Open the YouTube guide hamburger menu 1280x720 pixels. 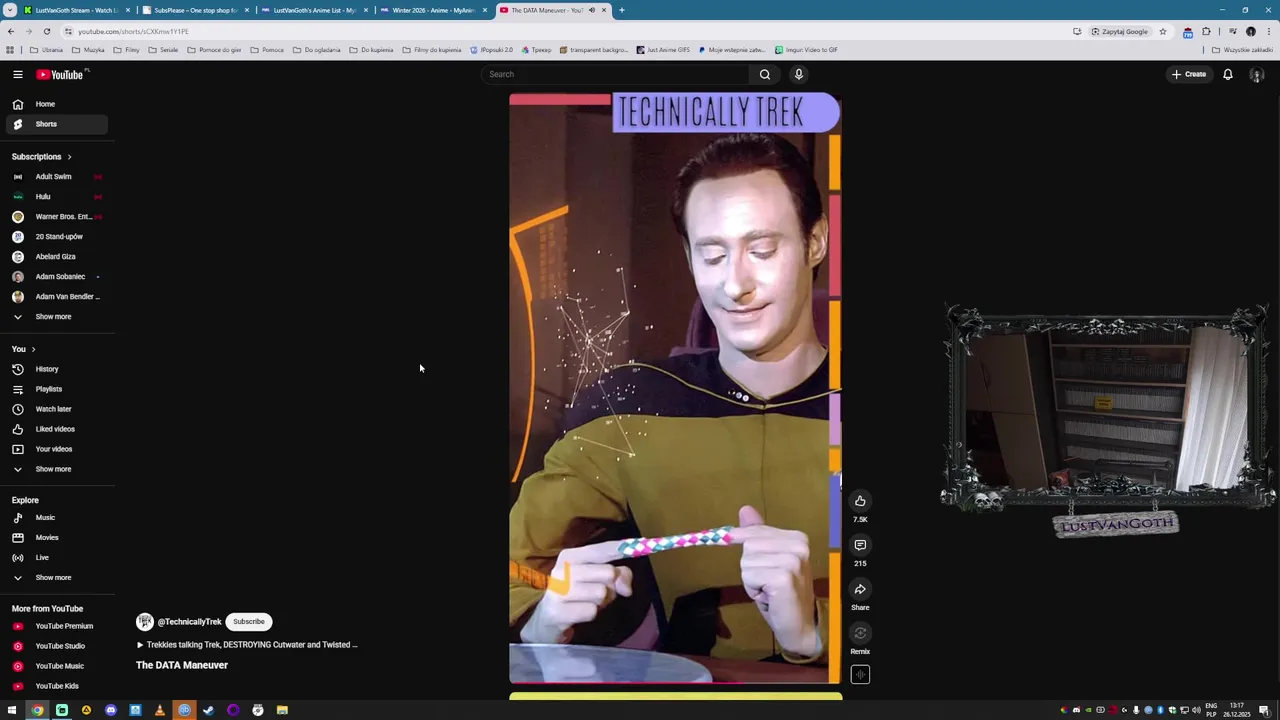click(17, 74)
